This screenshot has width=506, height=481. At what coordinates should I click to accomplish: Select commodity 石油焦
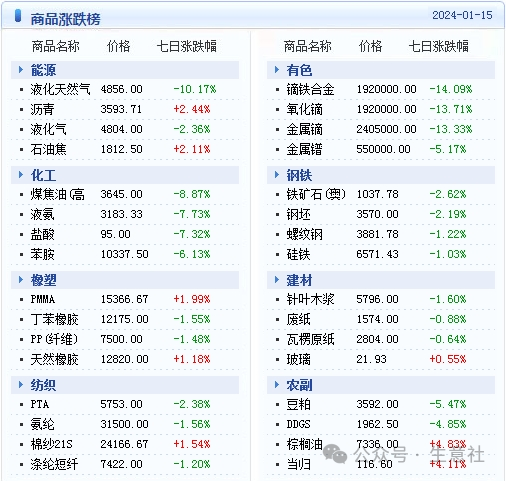[48, 149]
